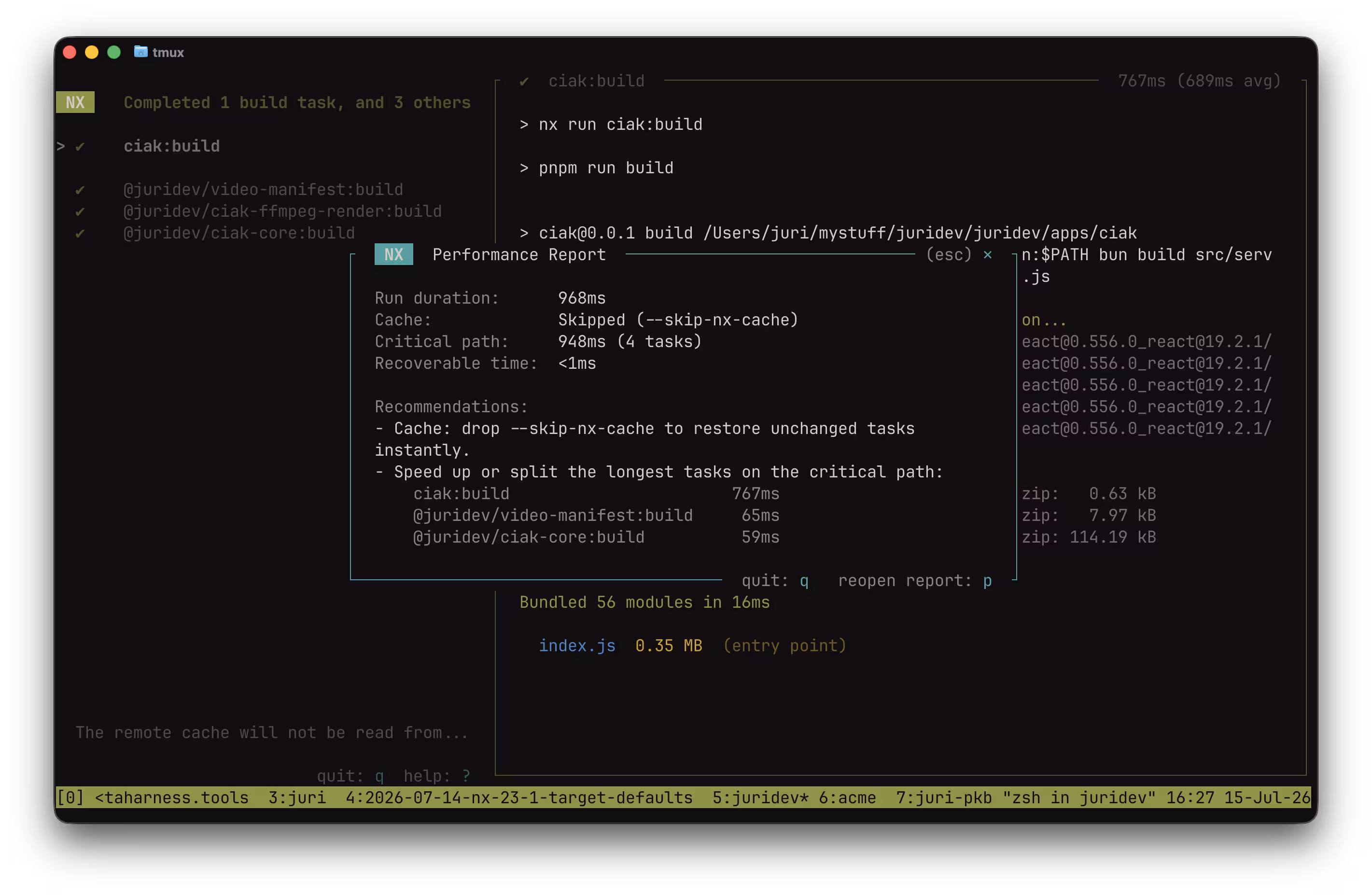The image size is (1372, 895).
Task: Click the checkmark in the ciak:build output pane header
Action: coord(524,81)
